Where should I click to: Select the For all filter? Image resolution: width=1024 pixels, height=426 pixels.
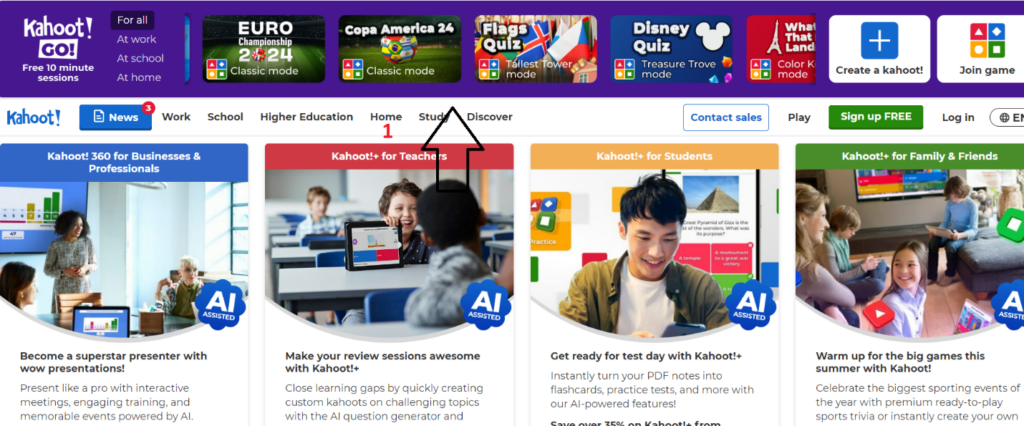[x=133, y=20]
